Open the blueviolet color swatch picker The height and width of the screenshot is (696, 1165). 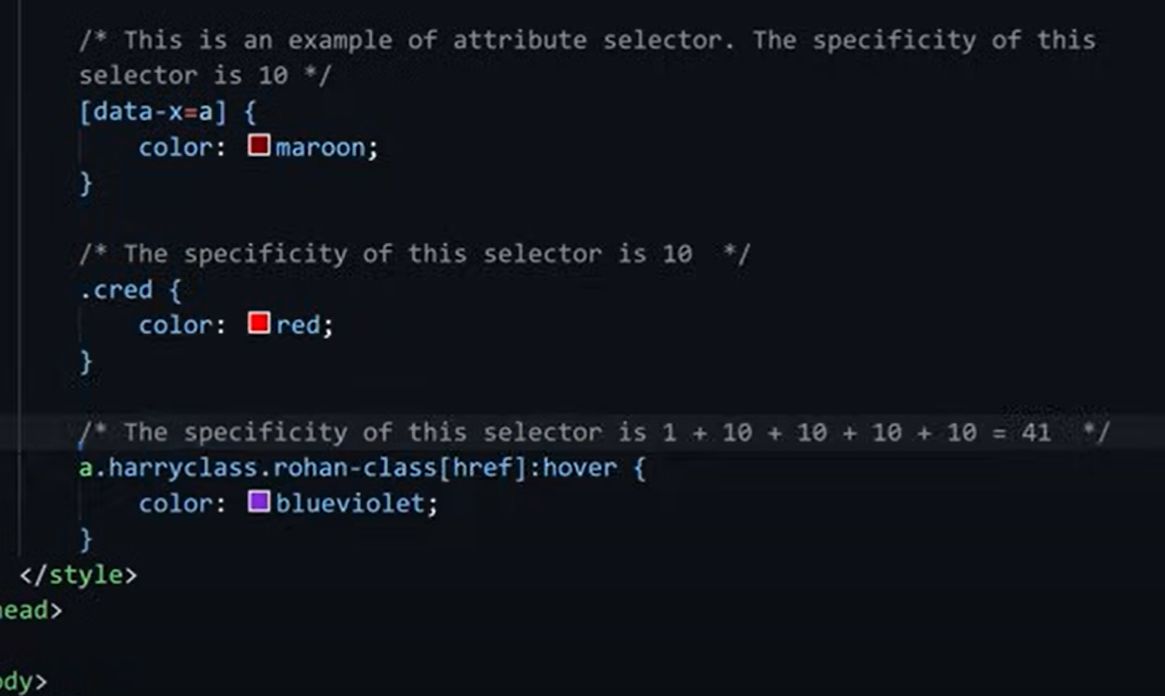pos(259,501)
